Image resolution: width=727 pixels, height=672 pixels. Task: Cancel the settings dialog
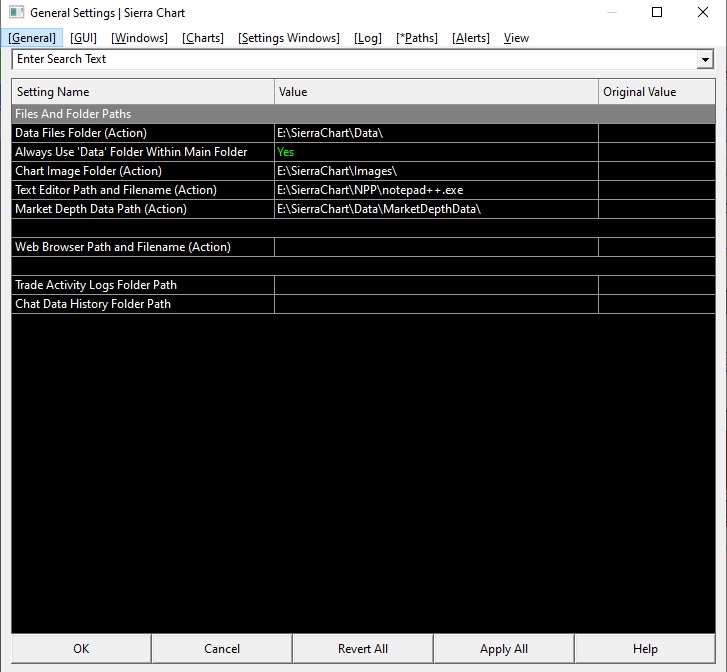pos(222,648)
